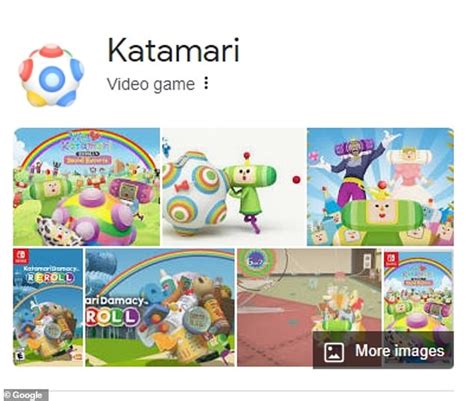474x401 pixels.
Task: Click the REROLL logo text on box art
Action: 49,277
